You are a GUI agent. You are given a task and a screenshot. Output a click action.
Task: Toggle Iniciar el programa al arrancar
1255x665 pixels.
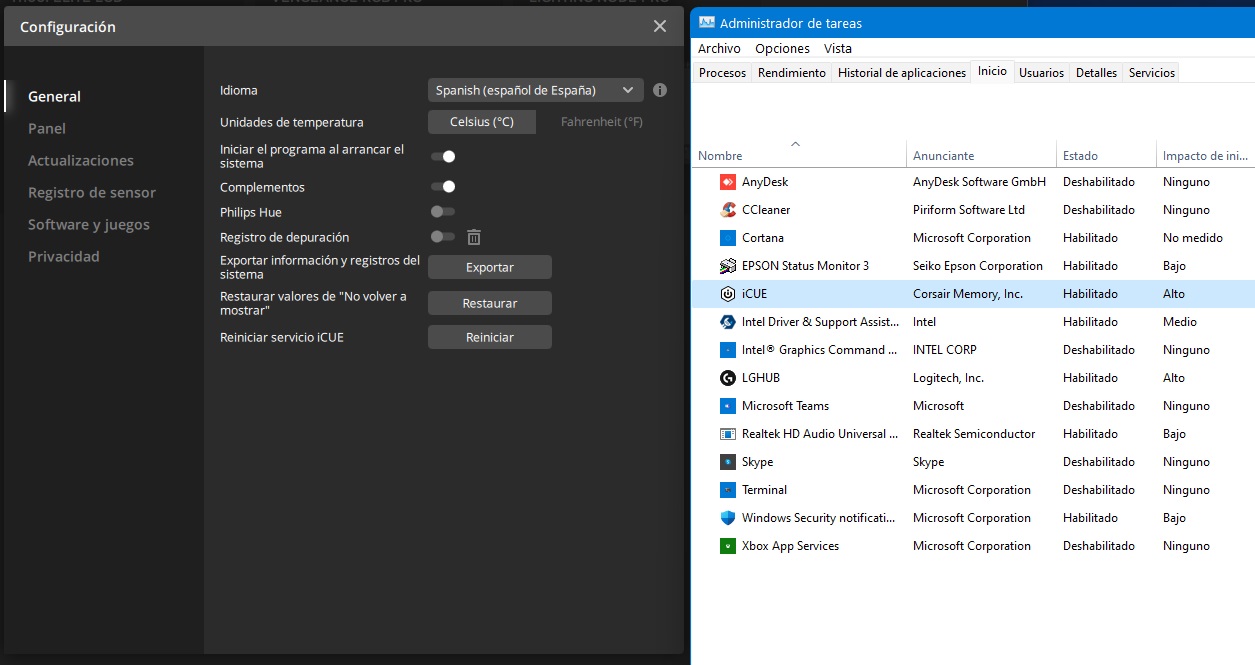443,156
